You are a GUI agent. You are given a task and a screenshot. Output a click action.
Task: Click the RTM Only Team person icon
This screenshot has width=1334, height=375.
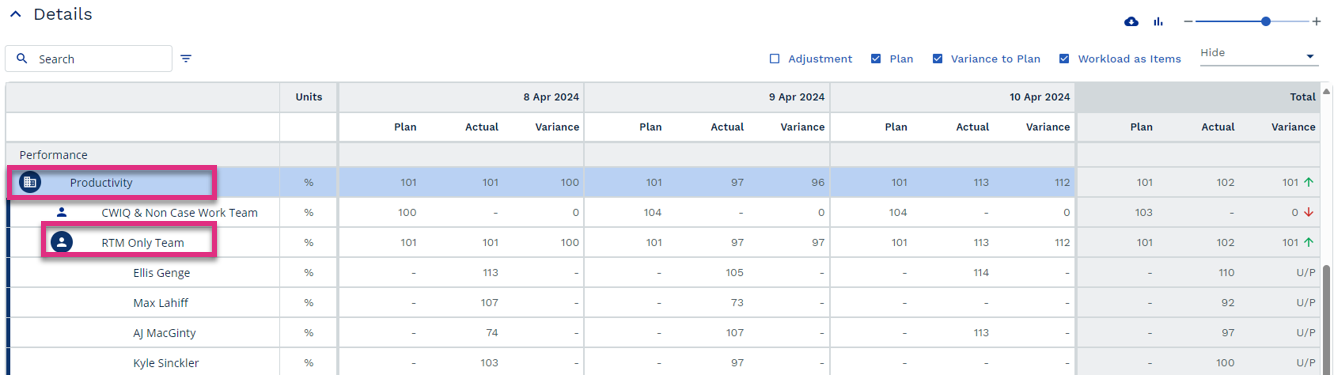click(x=61, y=242)
